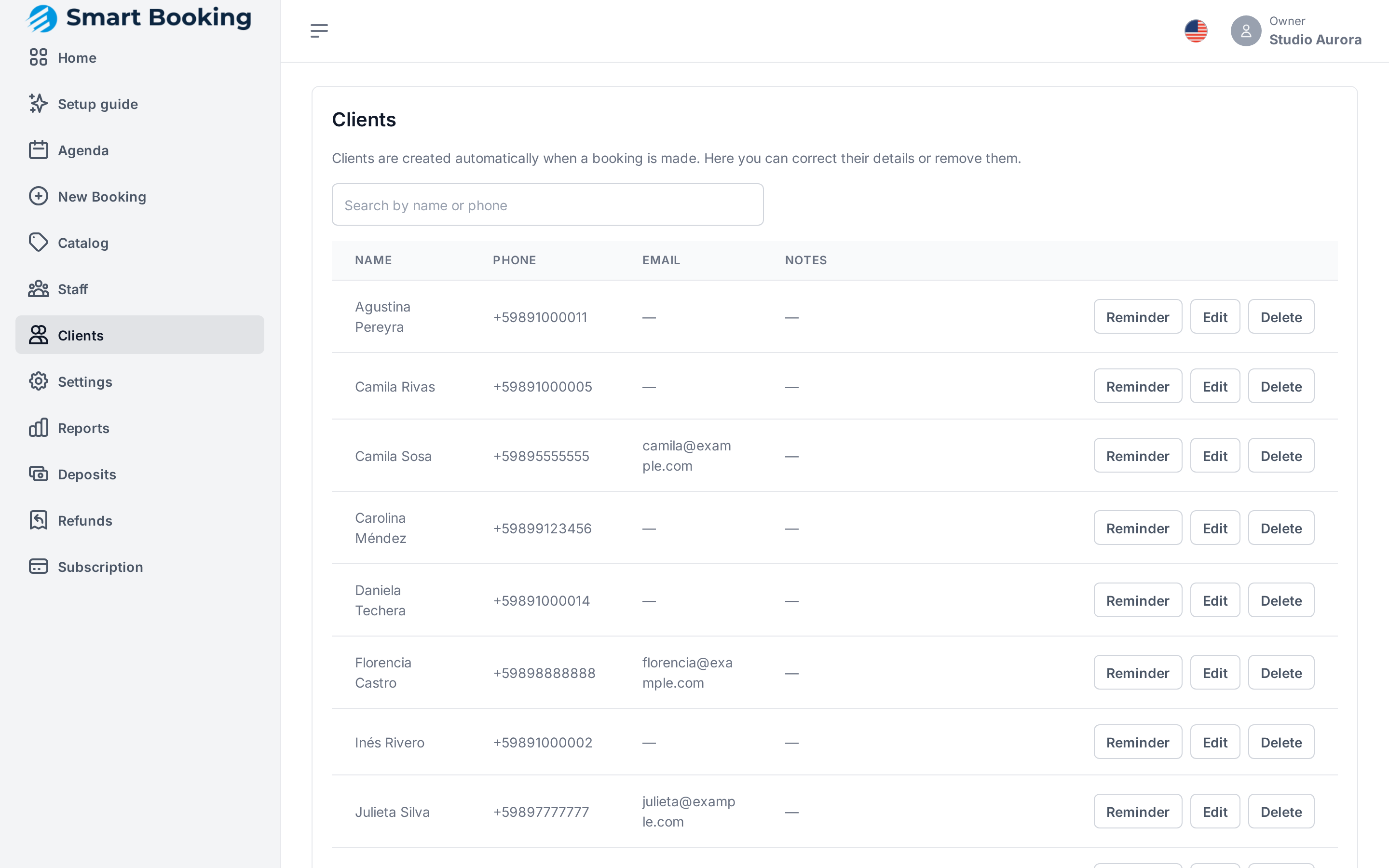Click the name Inés Rivero

tap(389, 742)
